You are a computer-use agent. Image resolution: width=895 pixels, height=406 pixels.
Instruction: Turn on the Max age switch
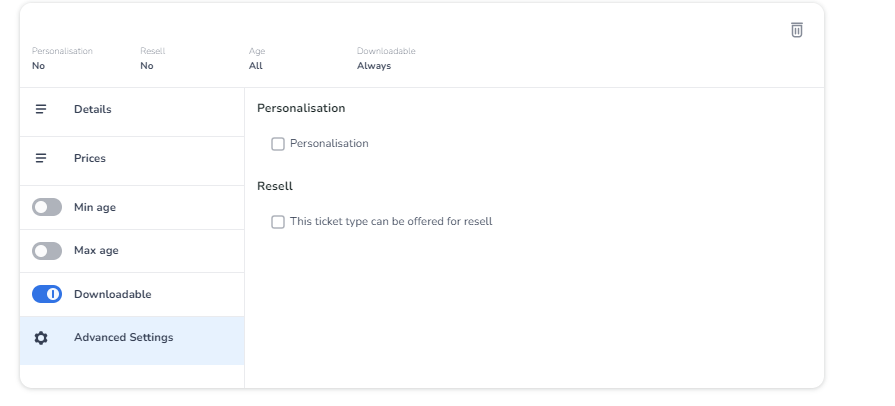(47, 250)
